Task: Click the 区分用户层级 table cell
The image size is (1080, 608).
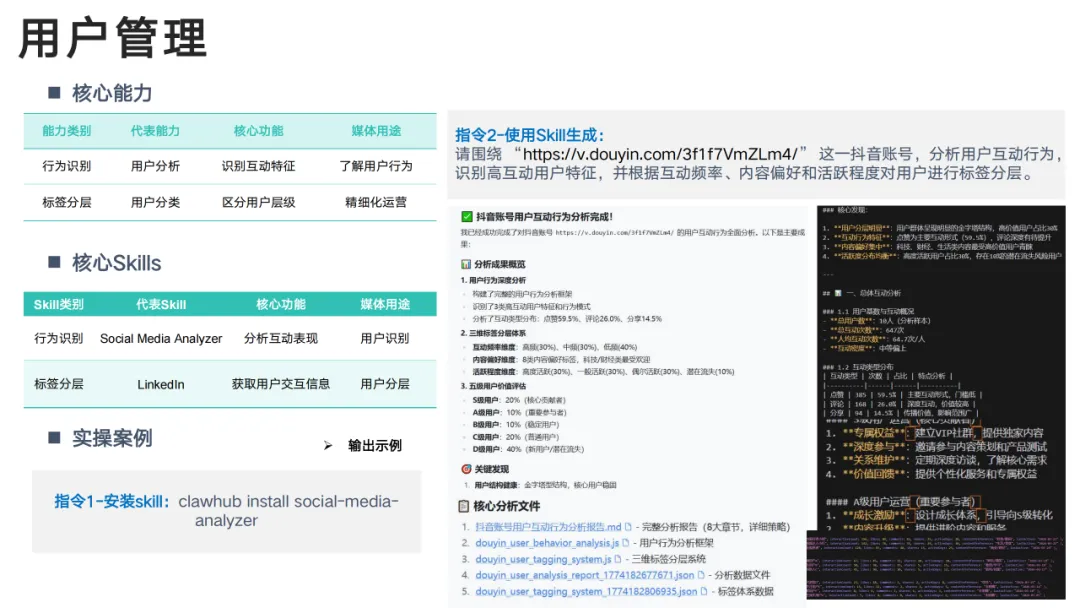Action: pyautogui.click(x=258, y=202)
